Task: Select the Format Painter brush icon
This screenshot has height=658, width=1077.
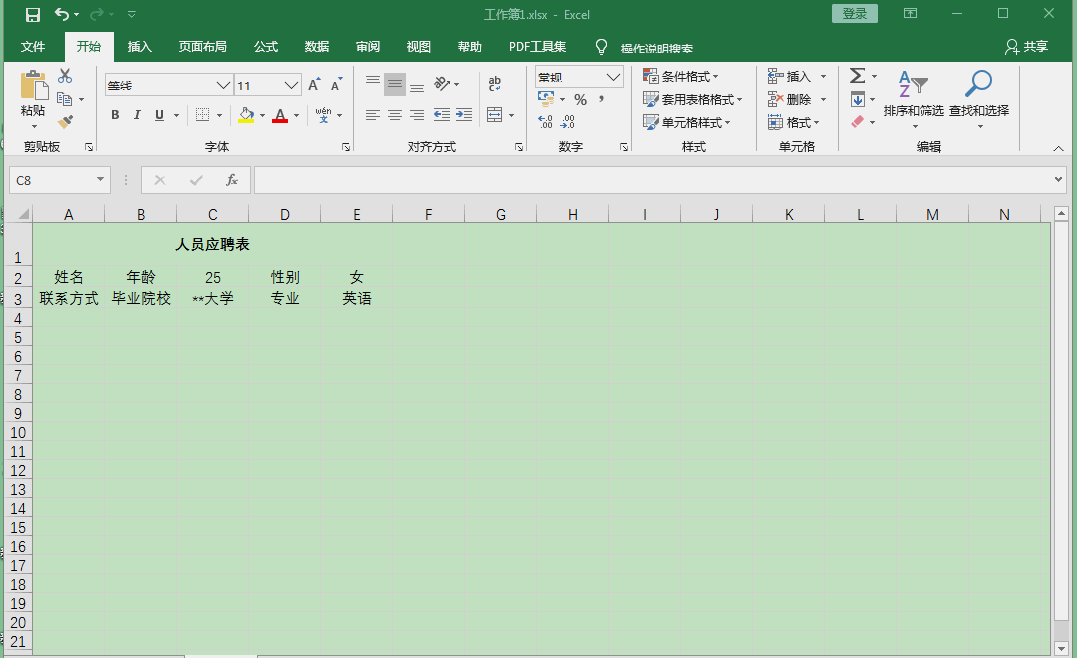Action: pos(65,122)
